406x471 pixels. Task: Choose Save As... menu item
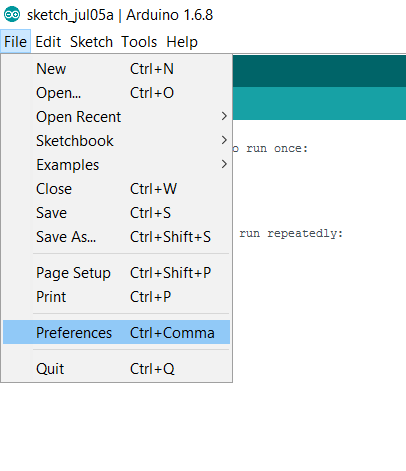tap(116, 237)
